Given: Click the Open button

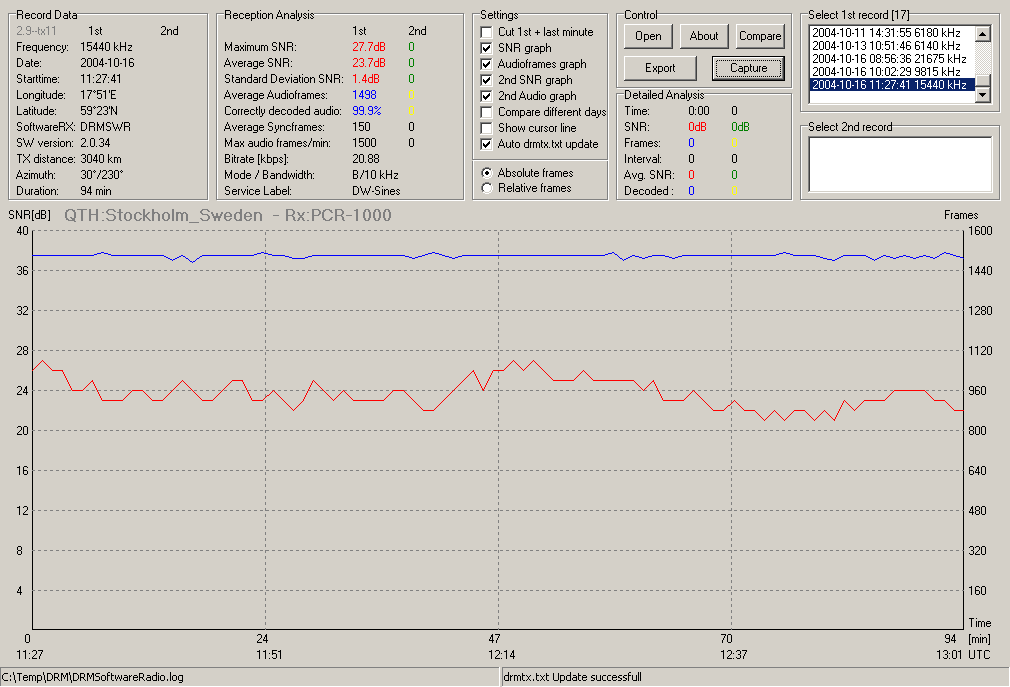Looking at the screenshot, I should (648, 36).
